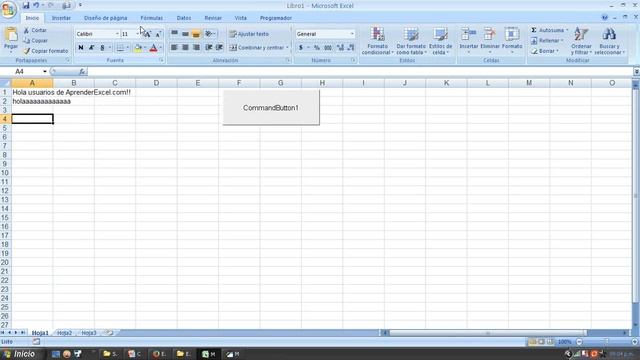Click the CommandButton1 button
Viewport: 640px width, 360px height.
[271, 108]
